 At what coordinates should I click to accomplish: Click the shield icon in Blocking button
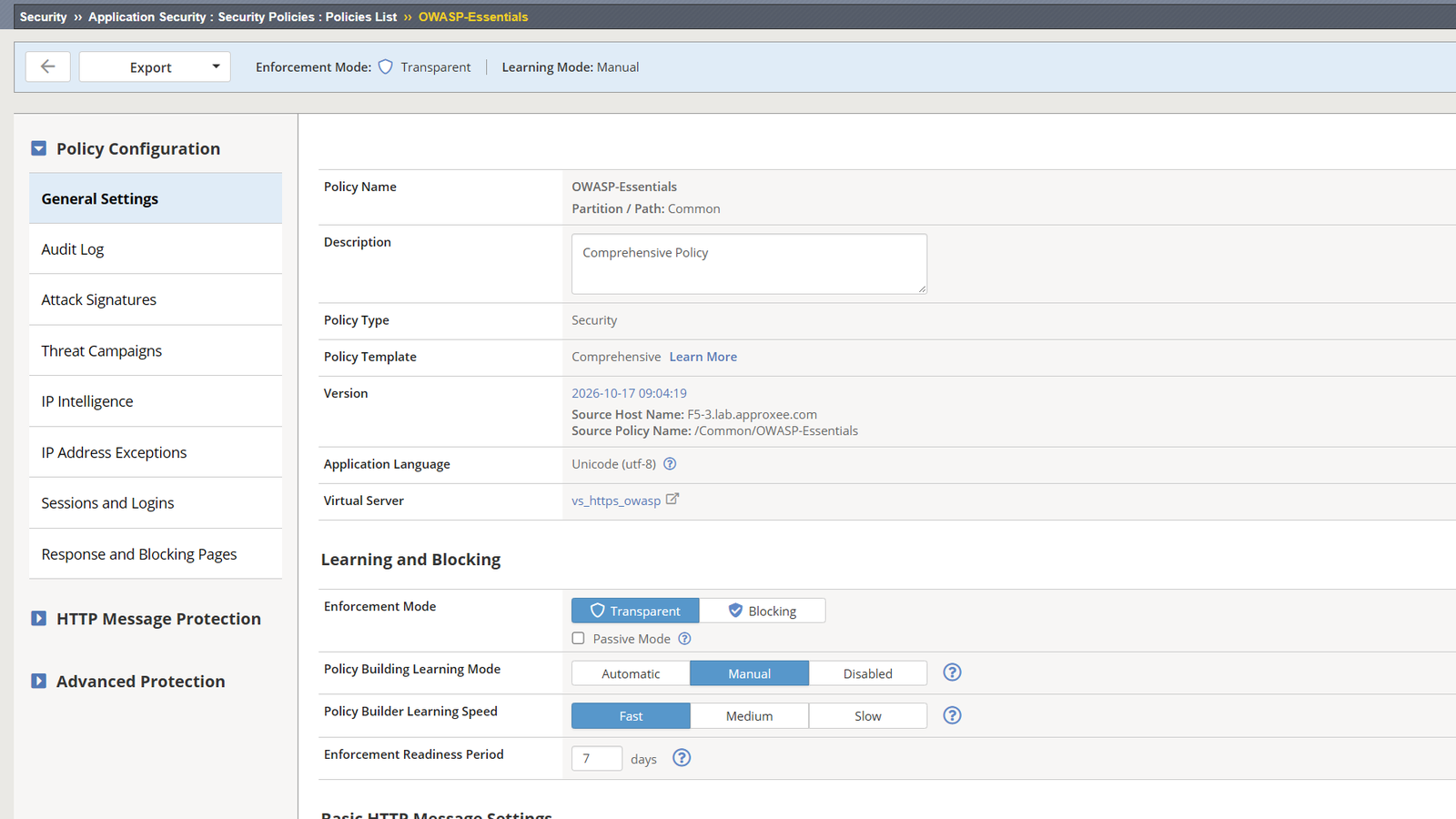(x=735, y=611)
